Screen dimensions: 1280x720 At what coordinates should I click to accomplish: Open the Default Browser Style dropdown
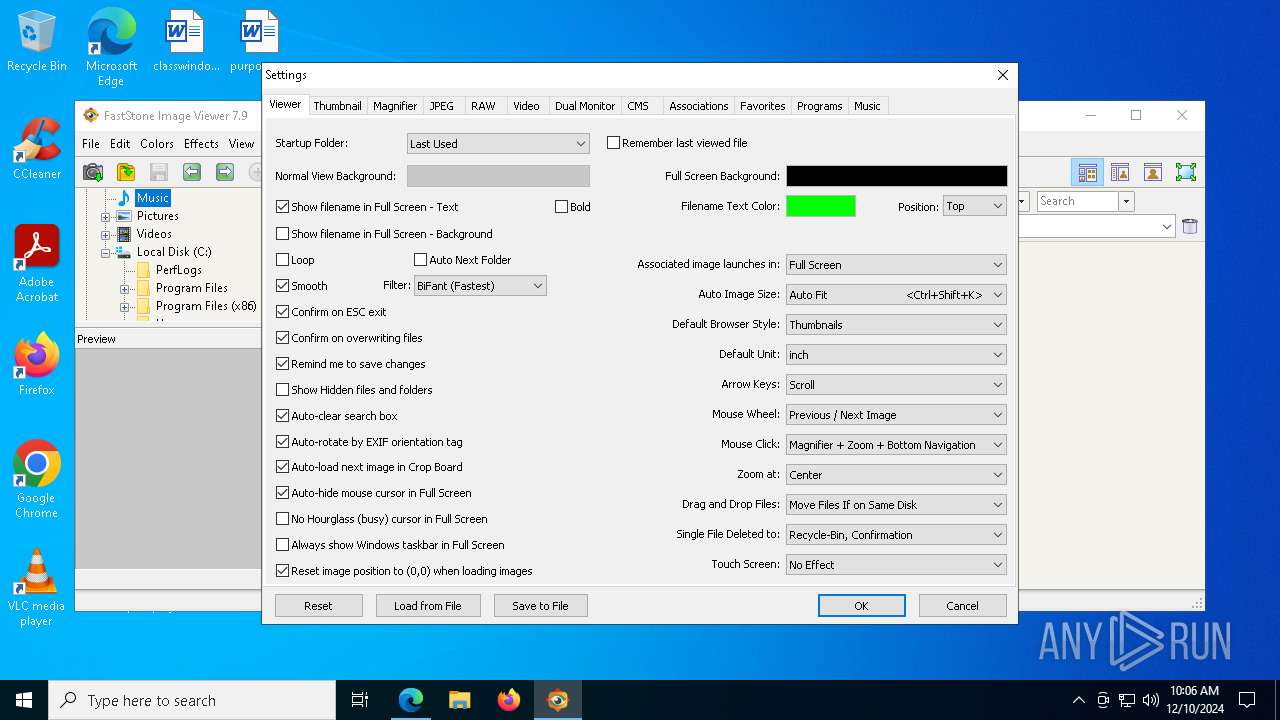coord(896,325)
